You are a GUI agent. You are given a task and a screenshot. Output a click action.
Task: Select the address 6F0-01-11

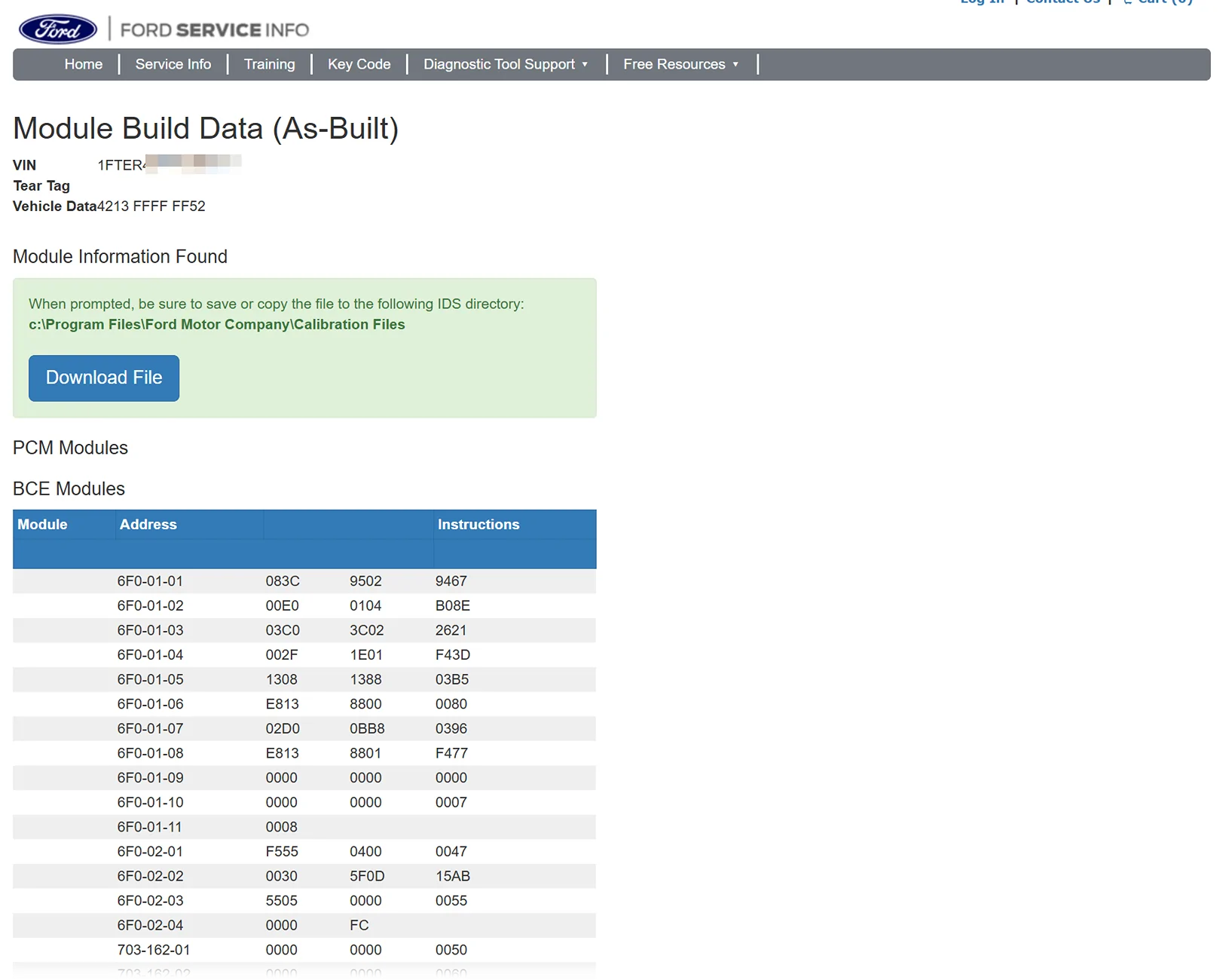click(x=149, y=827)
